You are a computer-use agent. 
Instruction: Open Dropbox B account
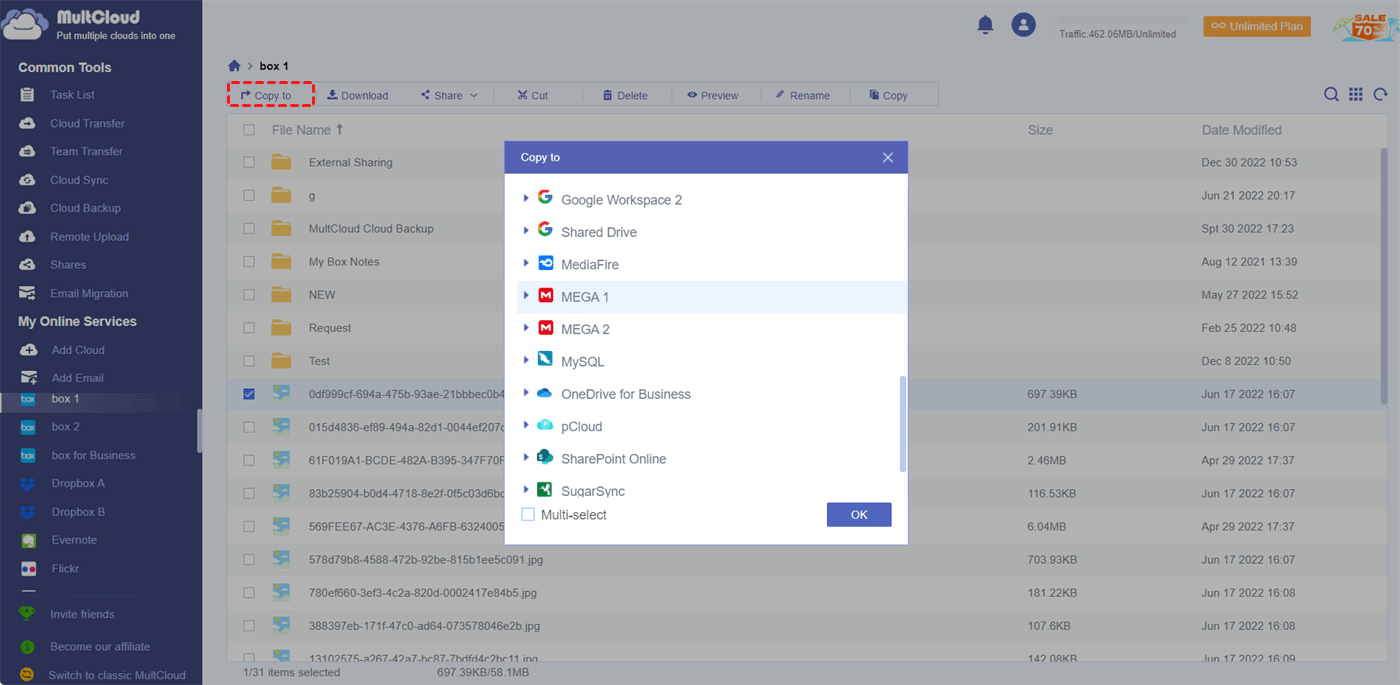(x=78, y=512)
